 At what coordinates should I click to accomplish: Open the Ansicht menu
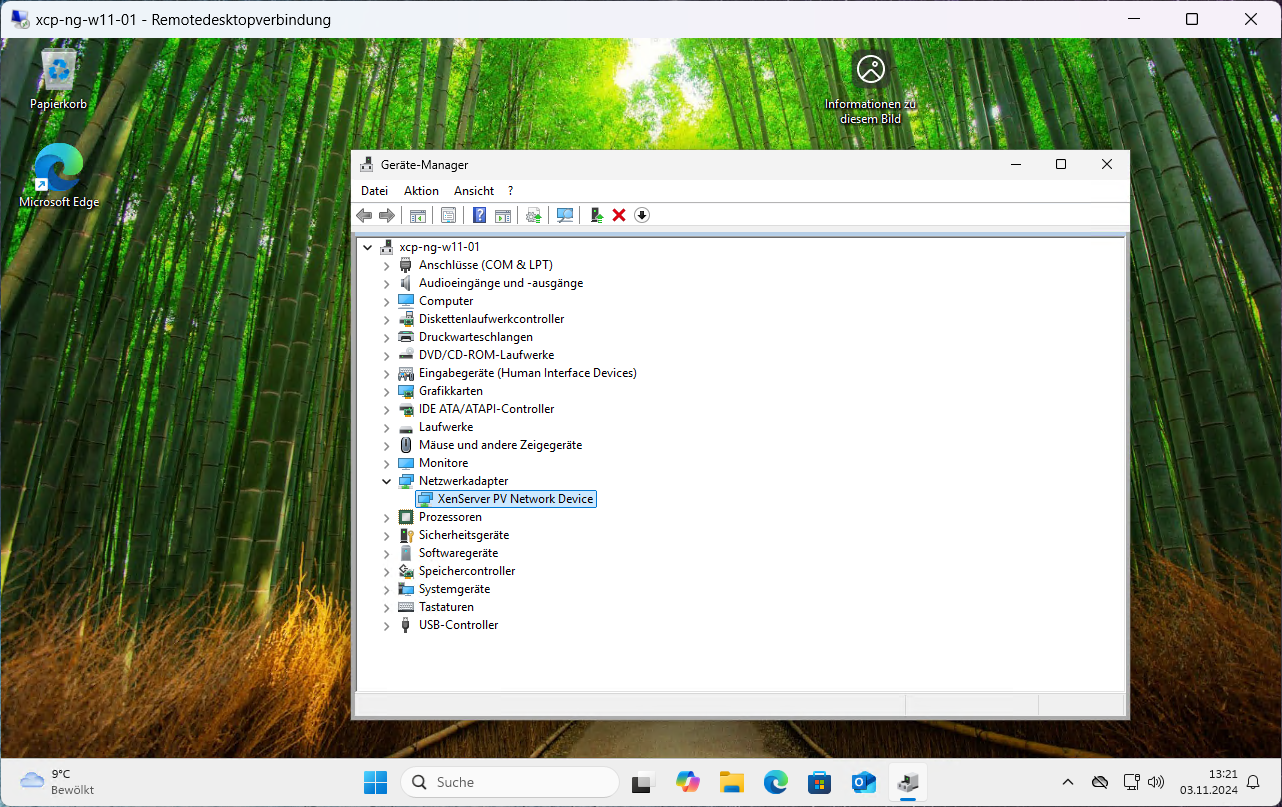474,191
